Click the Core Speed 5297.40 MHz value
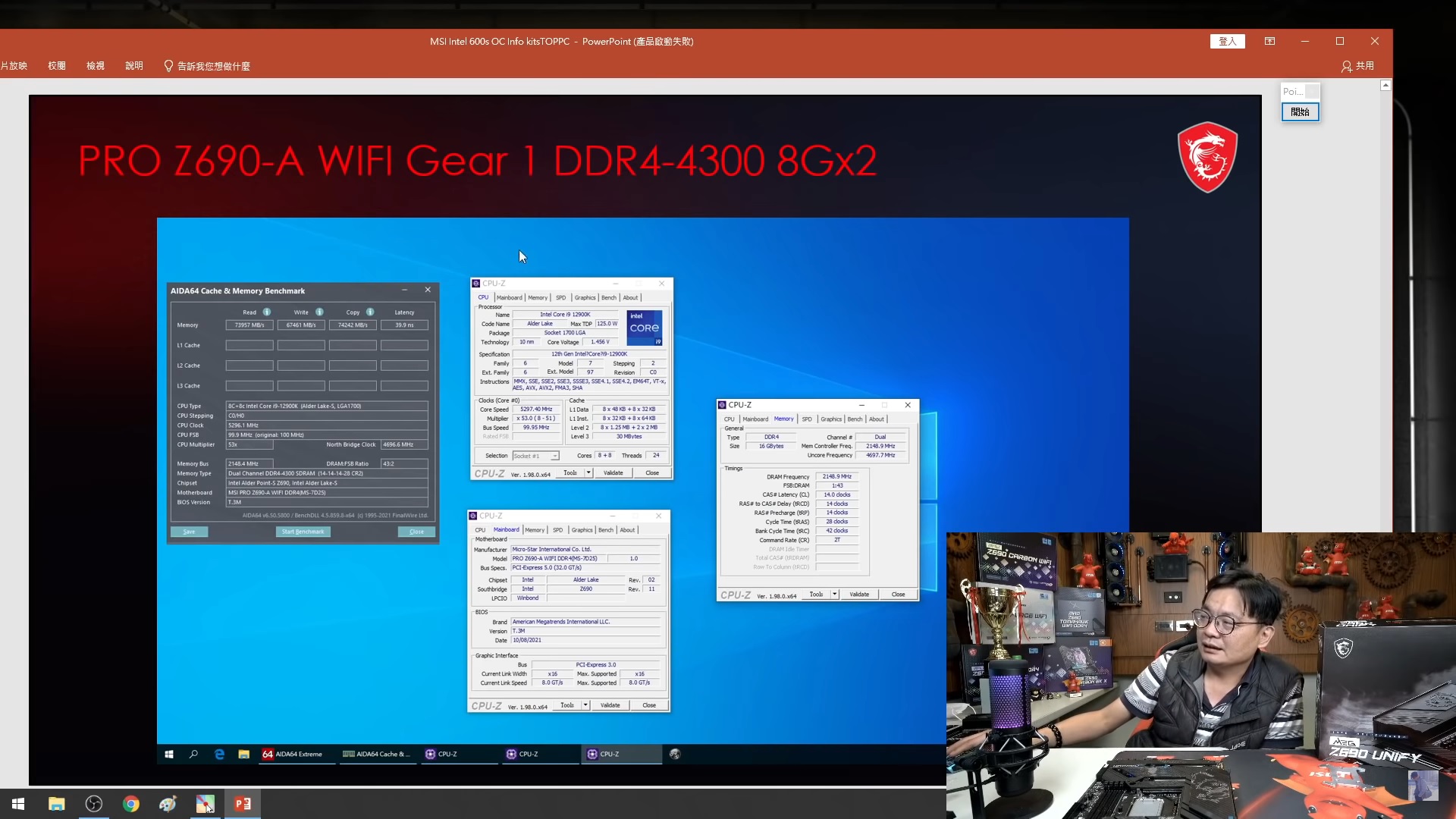 click(536, 409)
